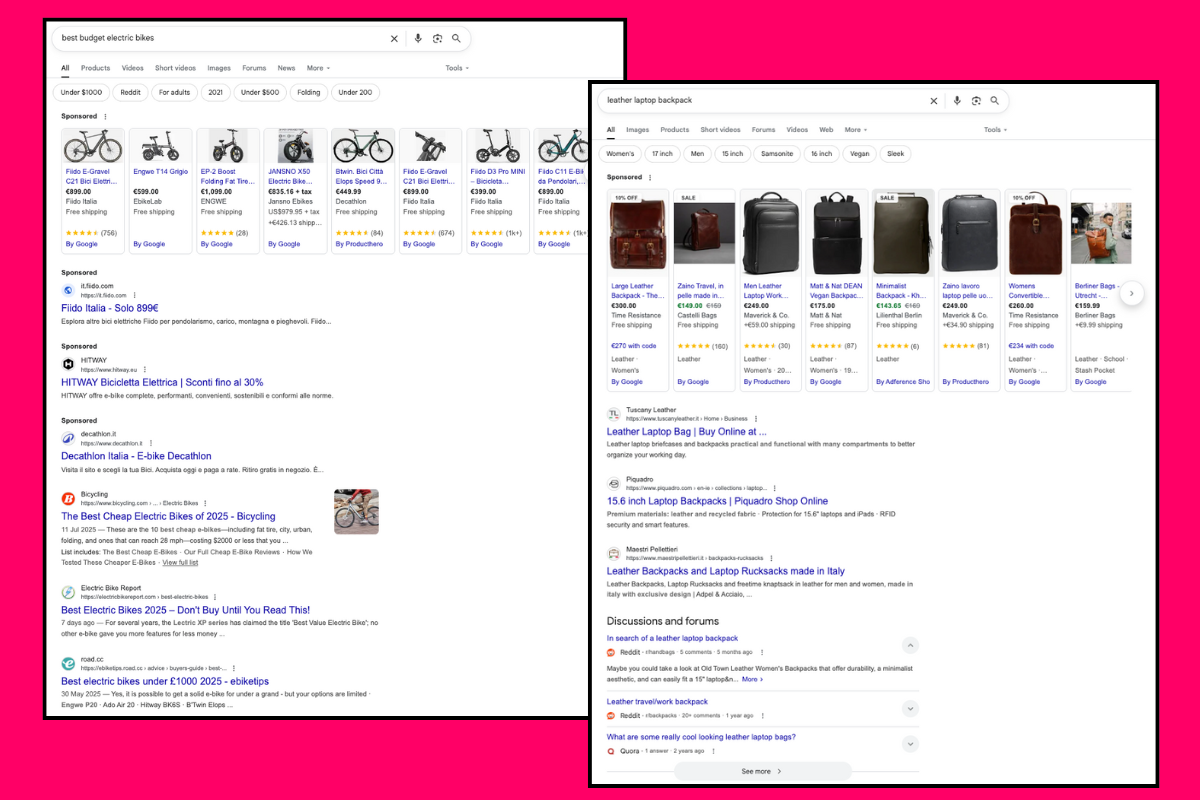Switch to Products tab on electric bikes page

pos(95,68)
